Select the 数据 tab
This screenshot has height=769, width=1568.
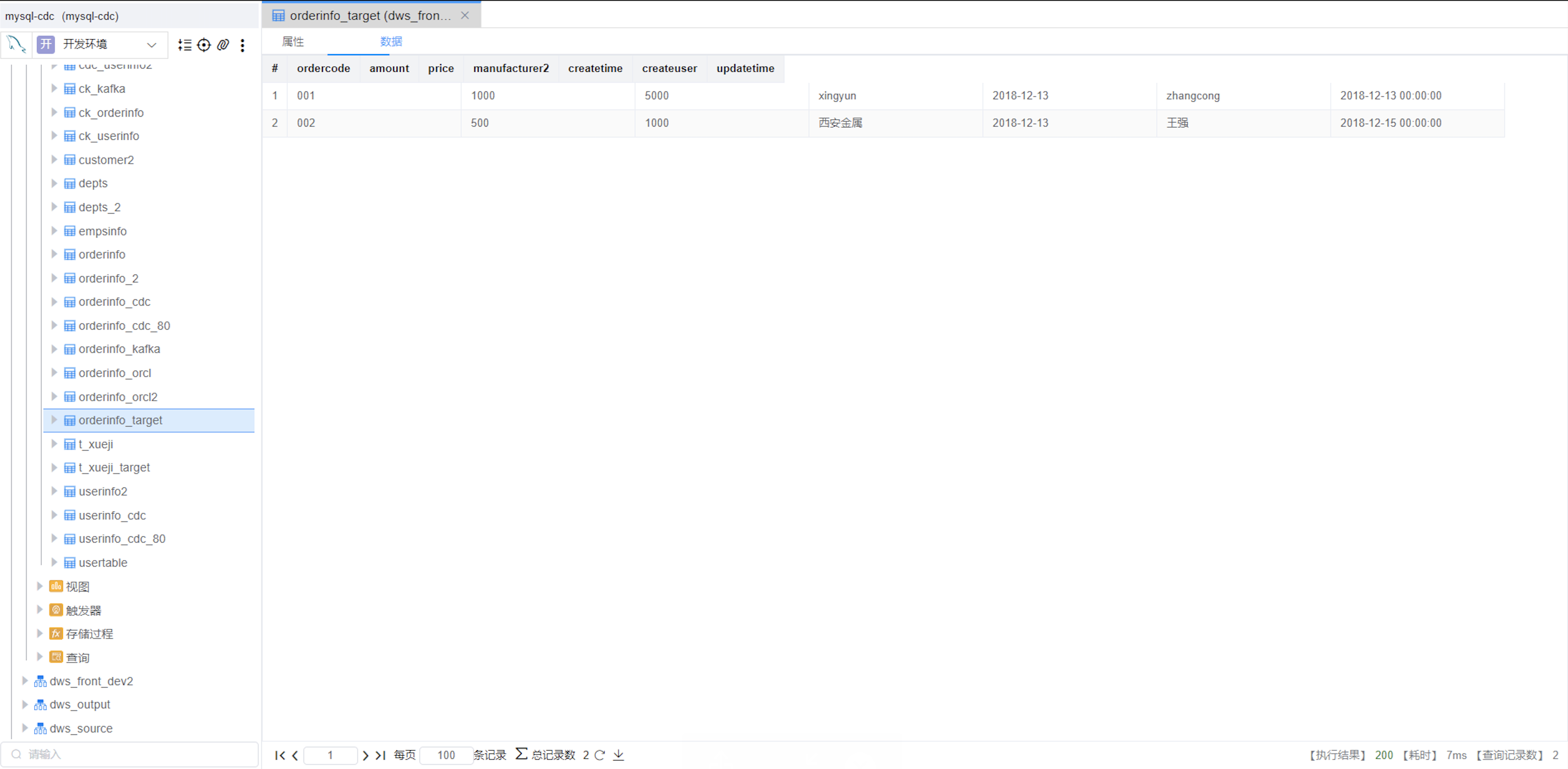pyautogui.click(x=391, y=41)
